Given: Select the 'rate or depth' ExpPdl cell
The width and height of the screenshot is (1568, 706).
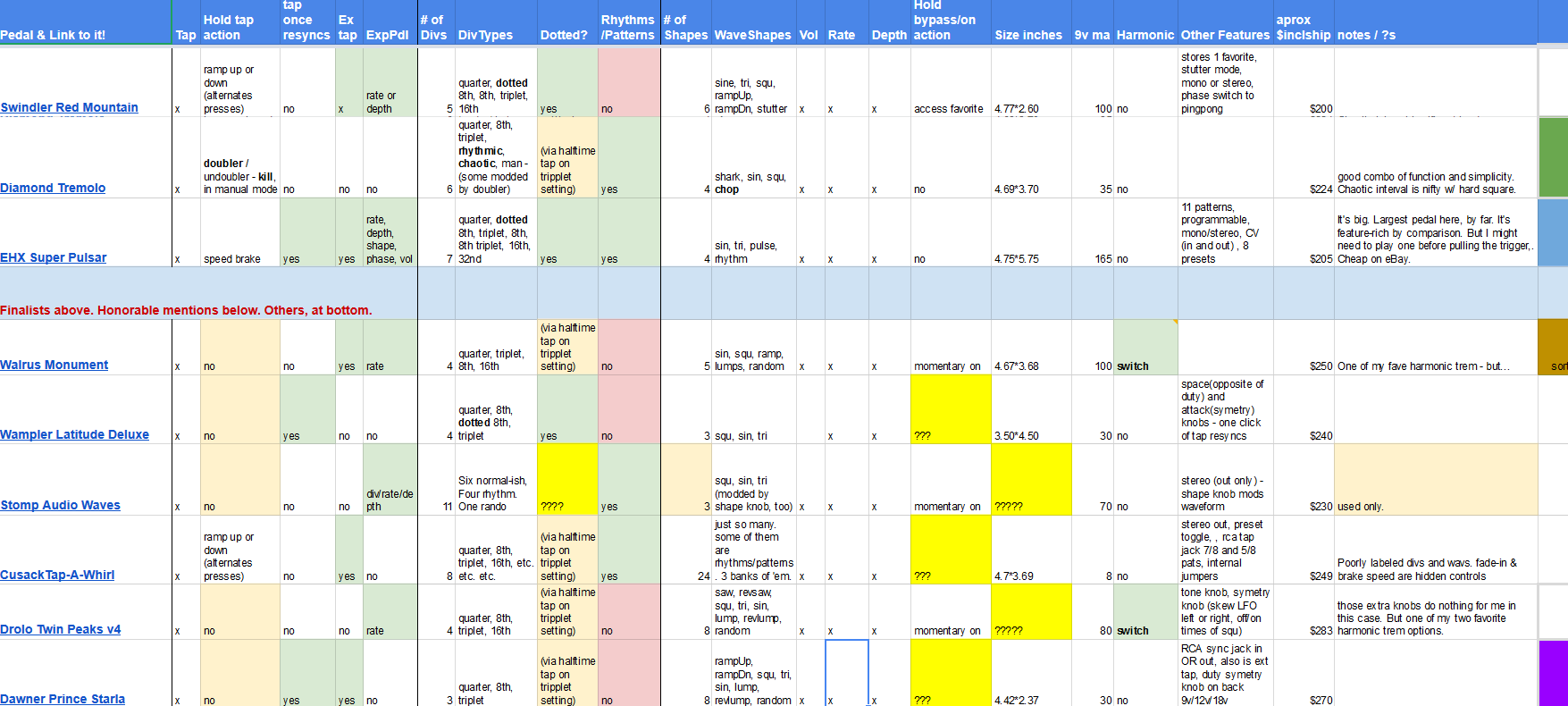Looking at the screenshot, I should click(x=390, y=82).
